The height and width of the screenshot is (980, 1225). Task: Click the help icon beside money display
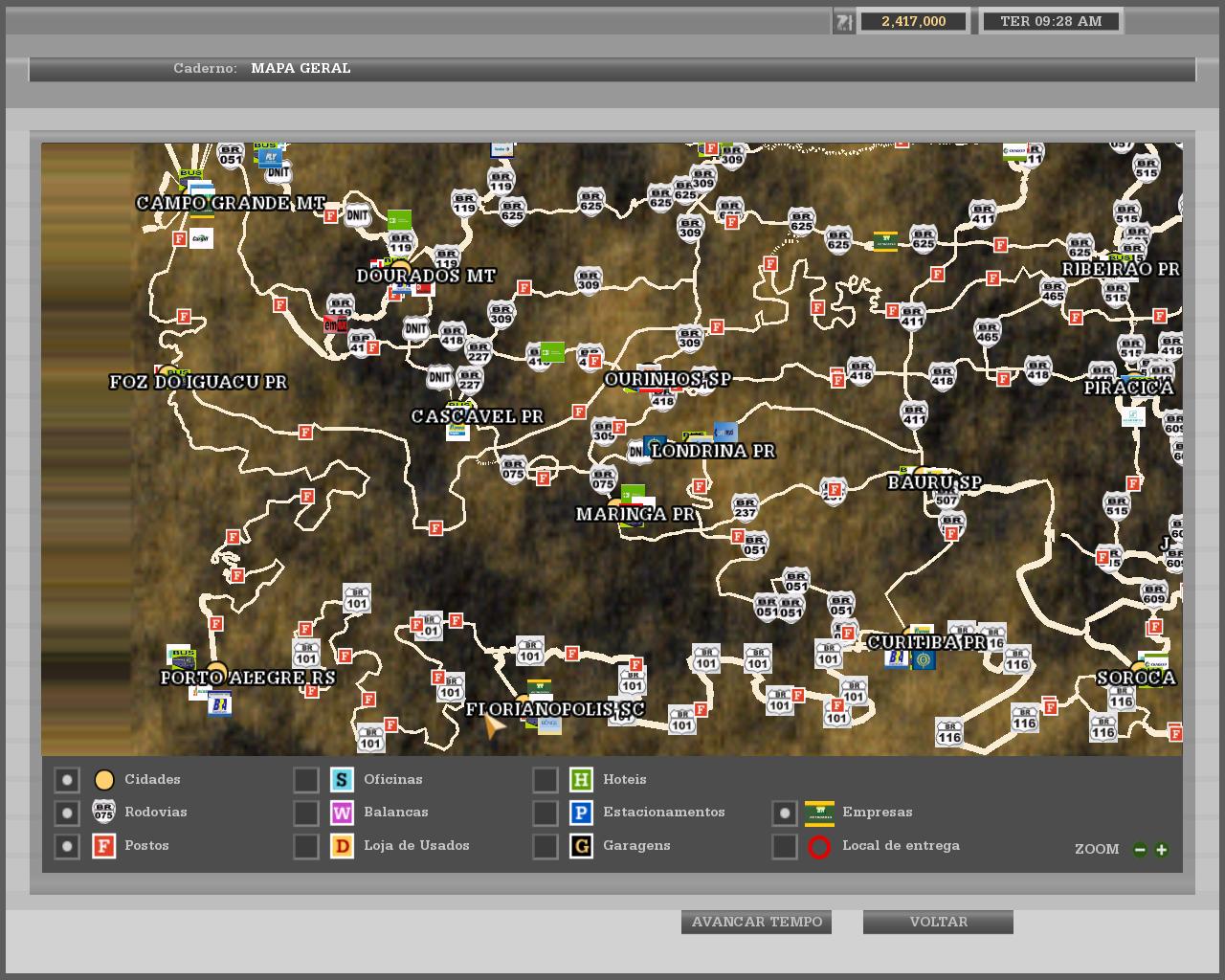point(843,21)
